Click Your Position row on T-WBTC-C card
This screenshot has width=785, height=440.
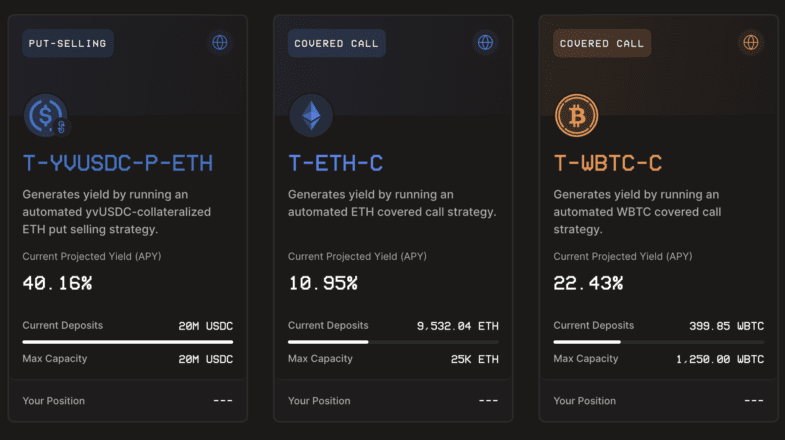tap(658, 400)
